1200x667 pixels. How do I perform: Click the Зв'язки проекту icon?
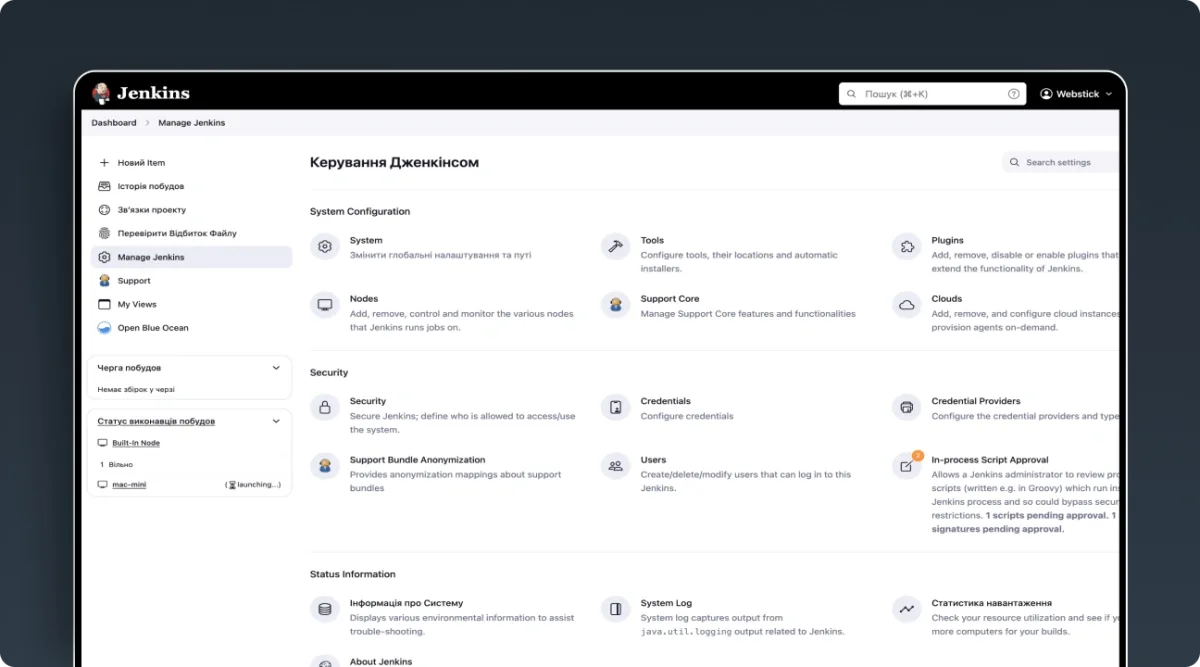104,210
